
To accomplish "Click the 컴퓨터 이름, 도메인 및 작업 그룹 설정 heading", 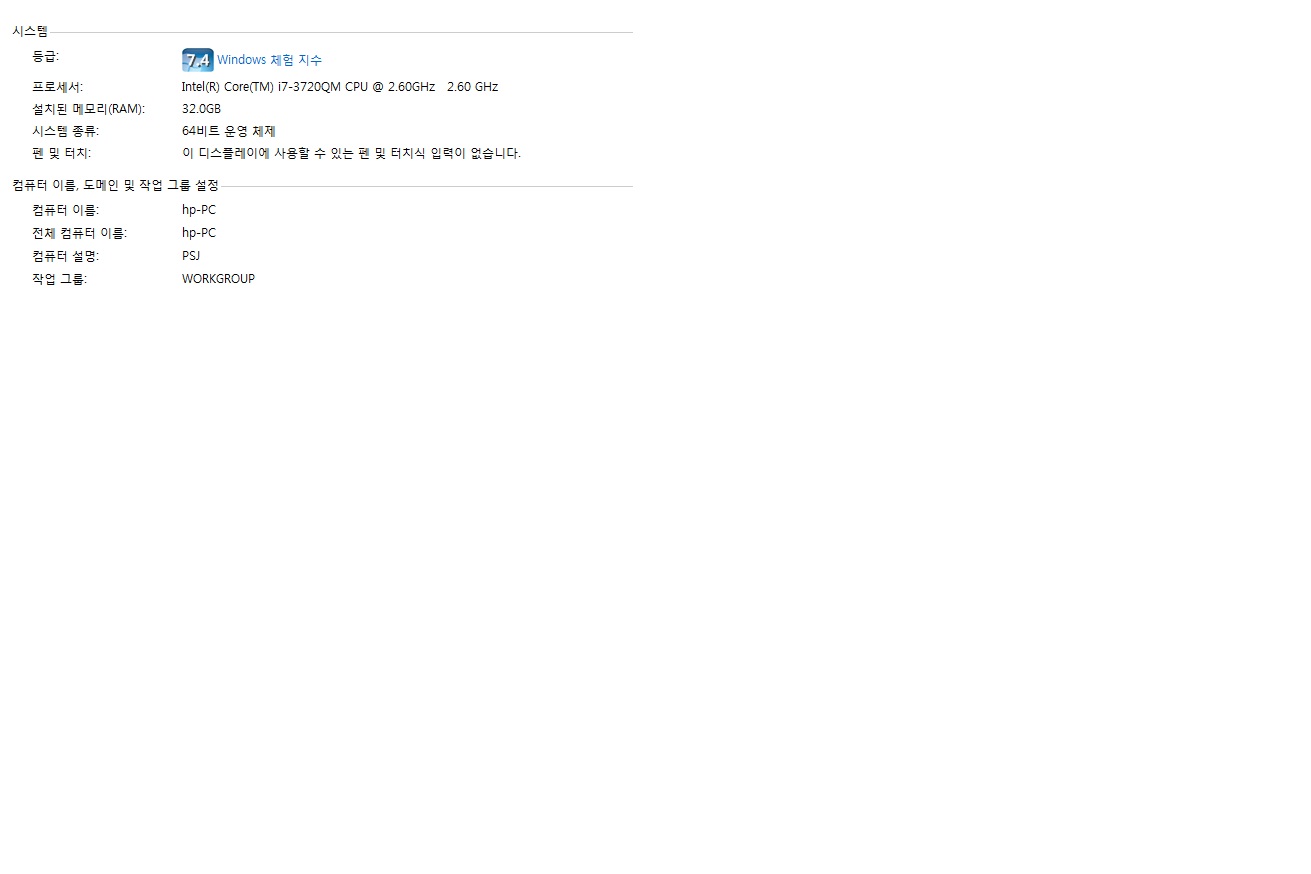I will click(x=116, y=186).
